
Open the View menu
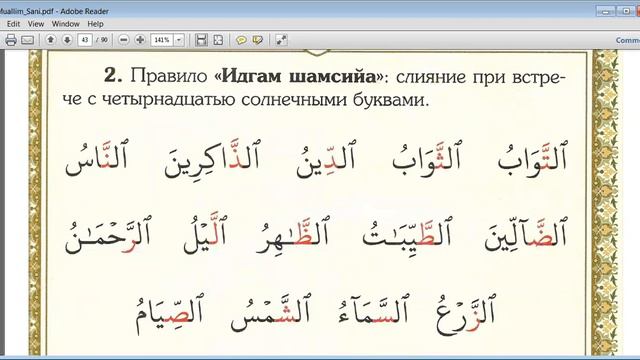pos(36,24)
